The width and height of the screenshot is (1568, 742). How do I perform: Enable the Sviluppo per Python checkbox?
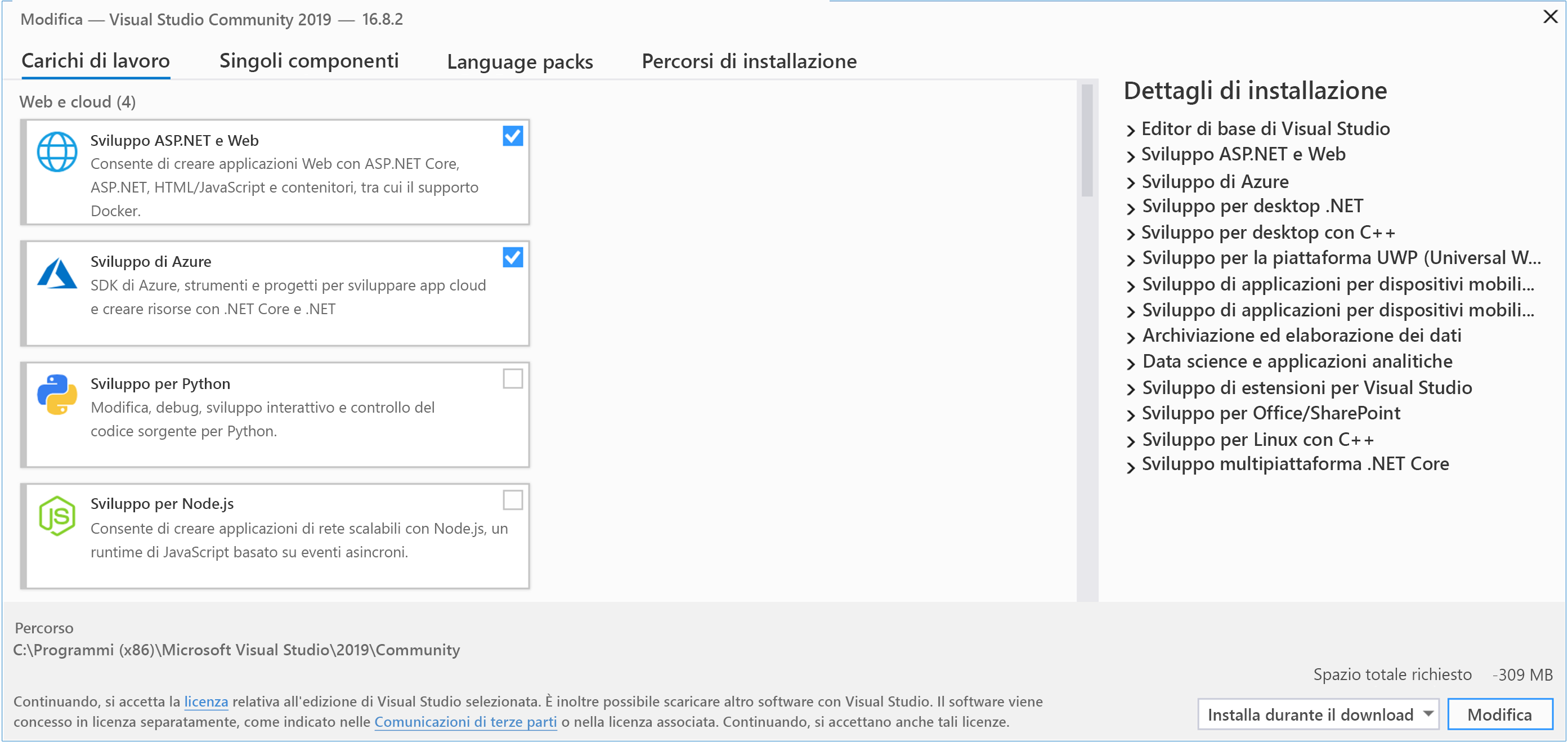tap(513, 379)
